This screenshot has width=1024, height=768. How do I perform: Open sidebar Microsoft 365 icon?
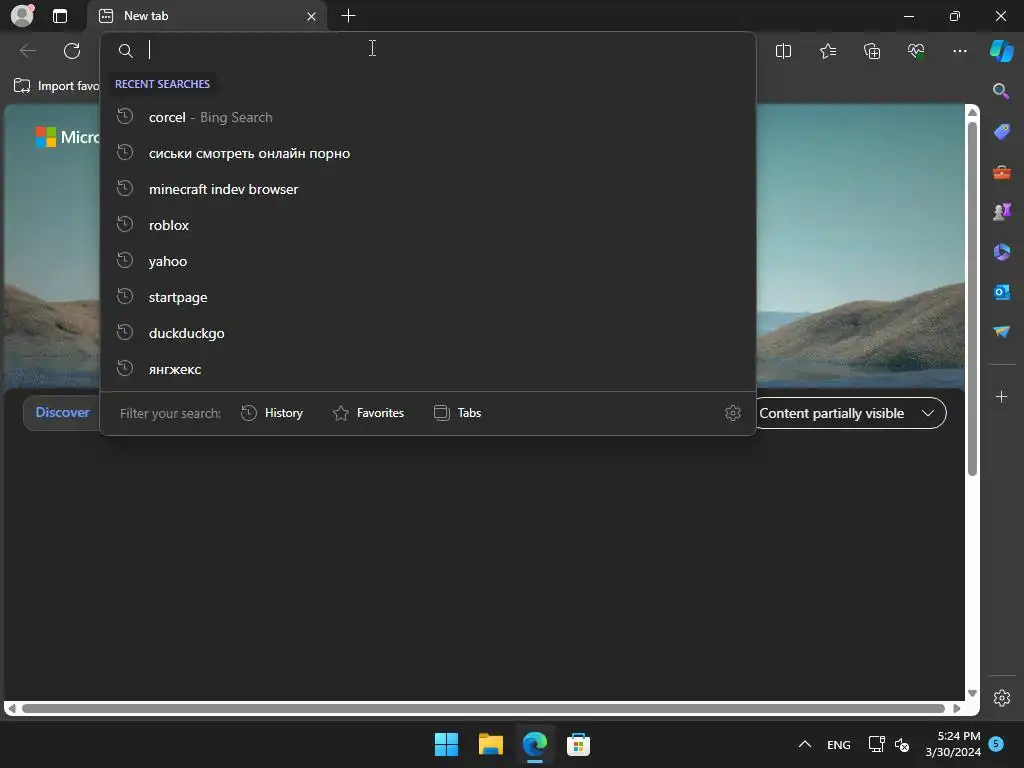[x=1002, y=252]
